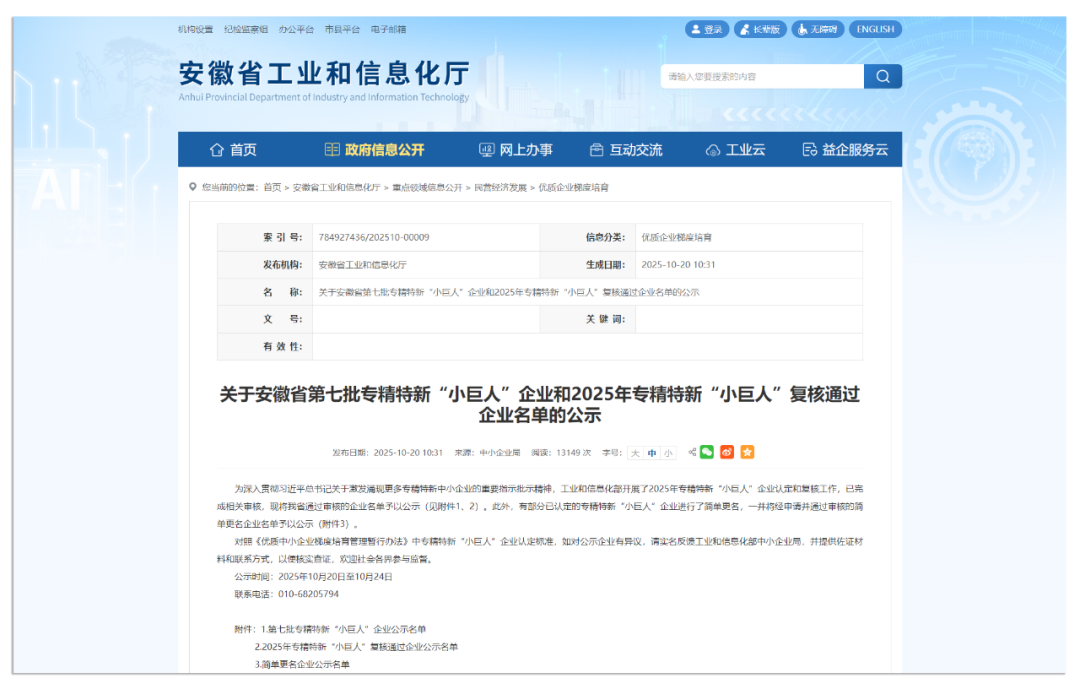Select 小 to shrink article font size
Viewport: 1080px width, 689px height.
tap(668, 452)
